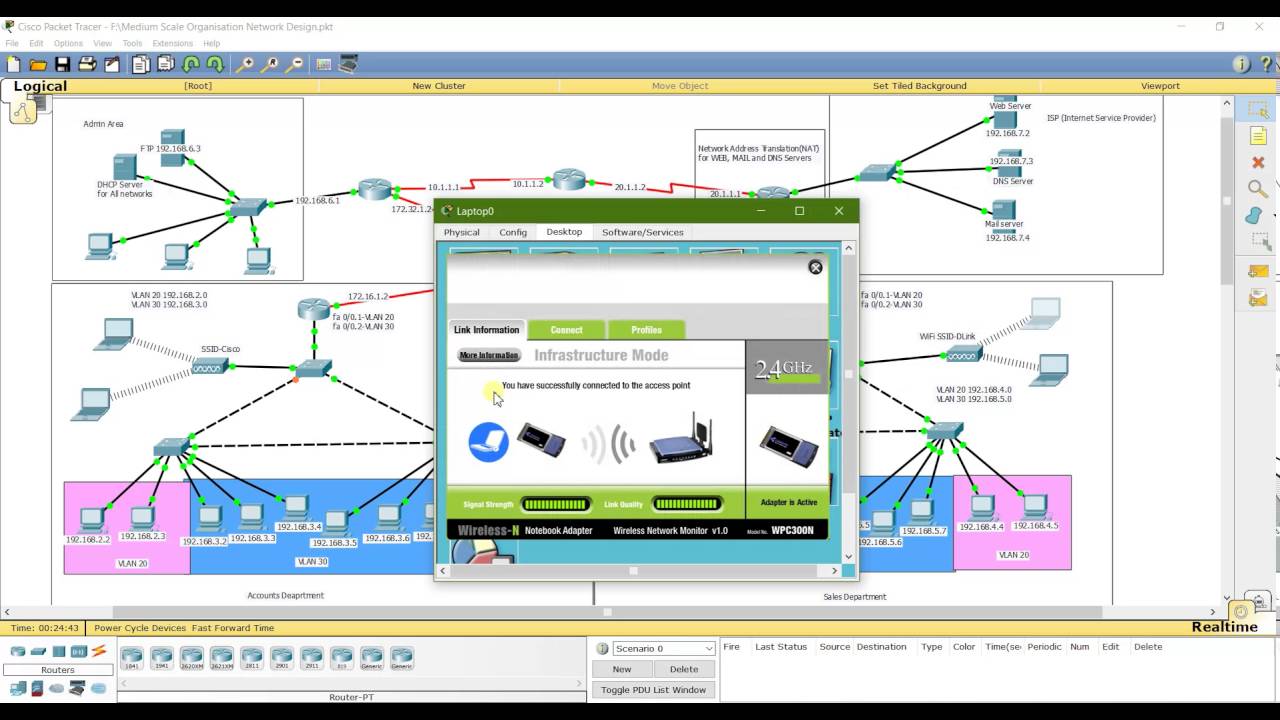Click Power Cycle Devices
The image size is (1280, 720).
(x=140, y=628)
